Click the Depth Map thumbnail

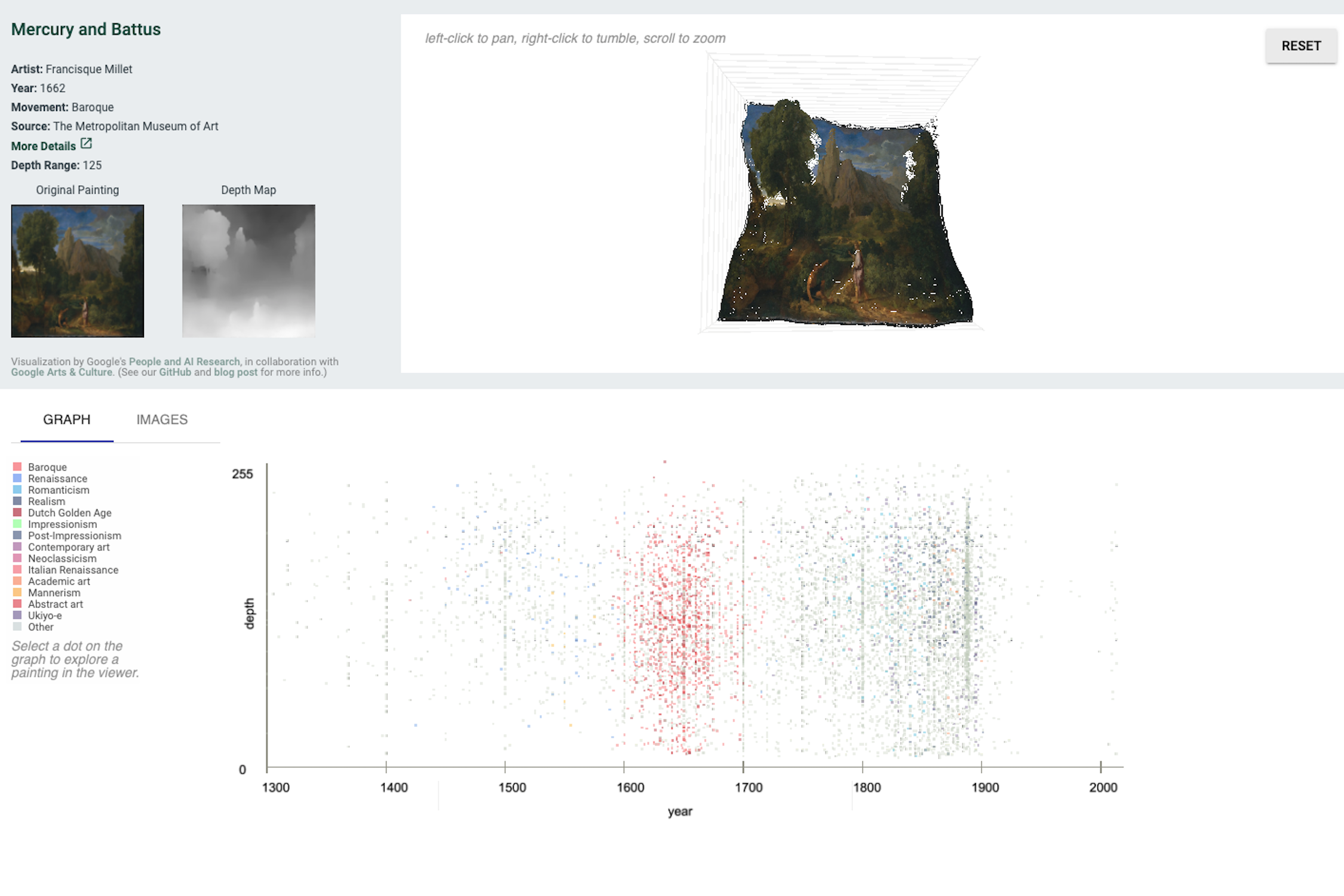(x=248, y=271)
